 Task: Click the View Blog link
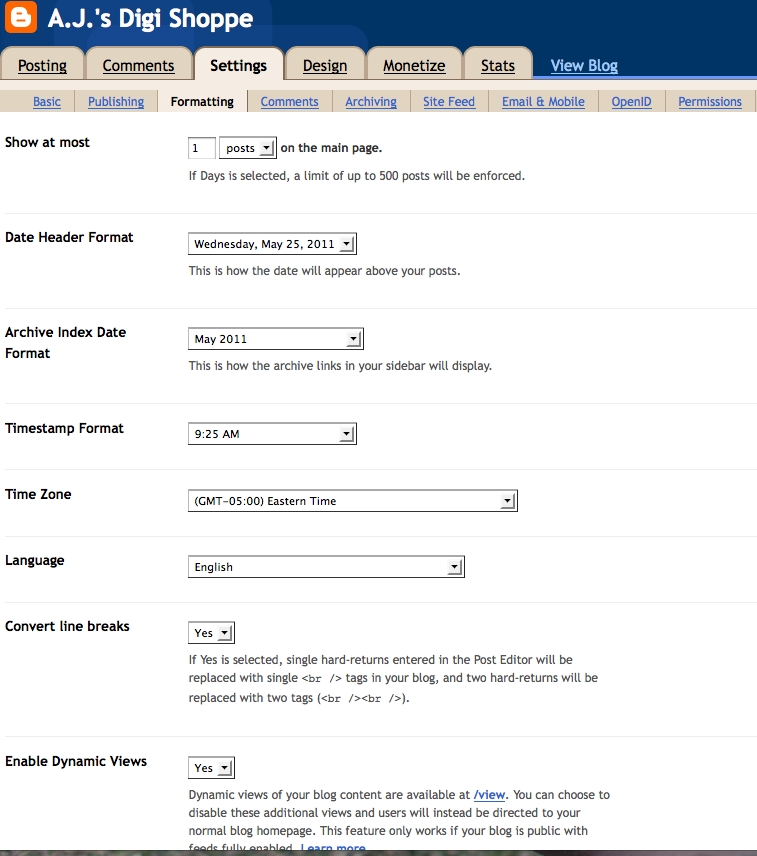584,66
